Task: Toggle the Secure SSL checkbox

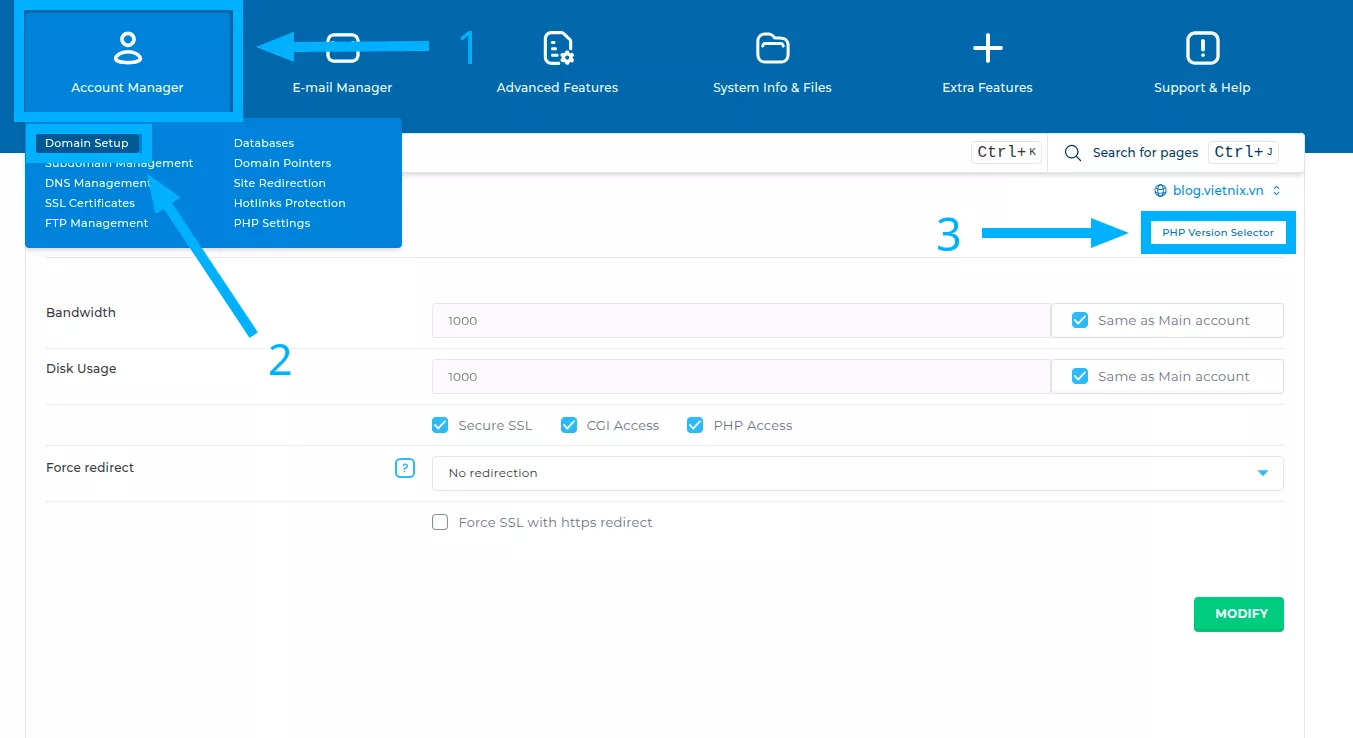Action: tap(440, 425)
